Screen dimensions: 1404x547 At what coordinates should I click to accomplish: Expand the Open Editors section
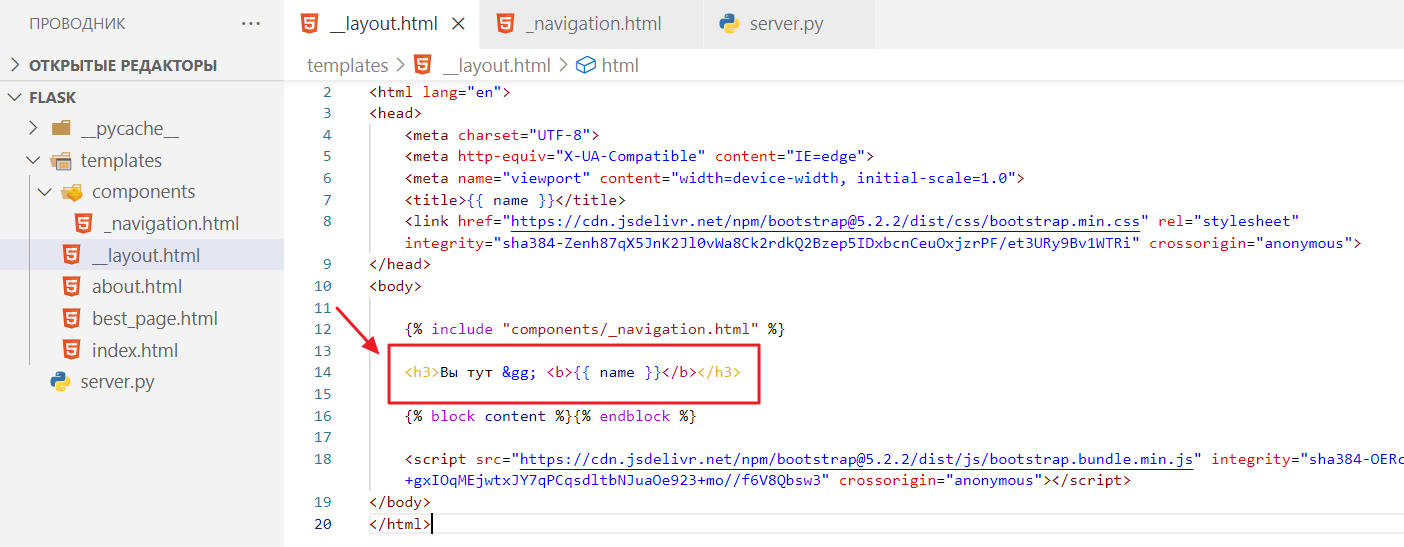(15, 65)
